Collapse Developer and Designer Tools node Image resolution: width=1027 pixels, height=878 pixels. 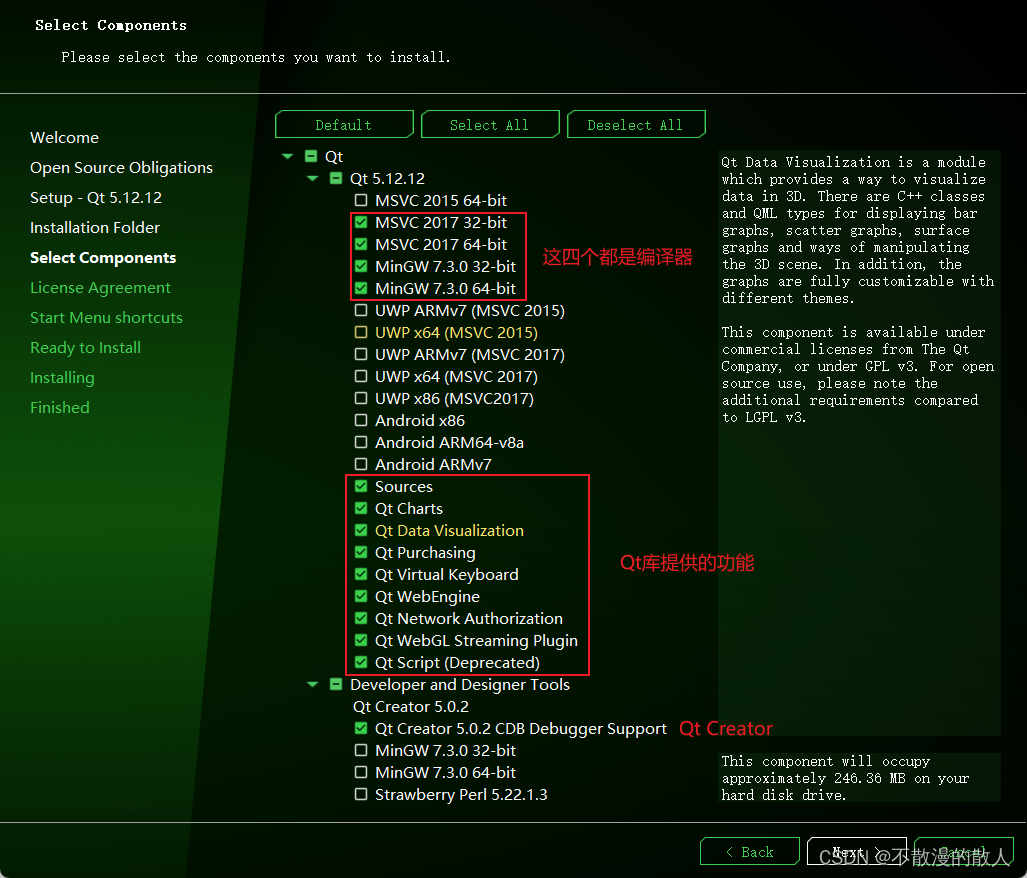[312, 684]
